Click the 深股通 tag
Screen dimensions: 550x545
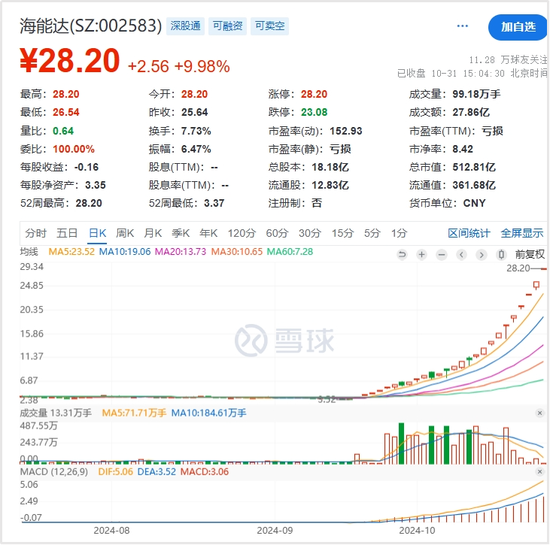coord(186,26)
